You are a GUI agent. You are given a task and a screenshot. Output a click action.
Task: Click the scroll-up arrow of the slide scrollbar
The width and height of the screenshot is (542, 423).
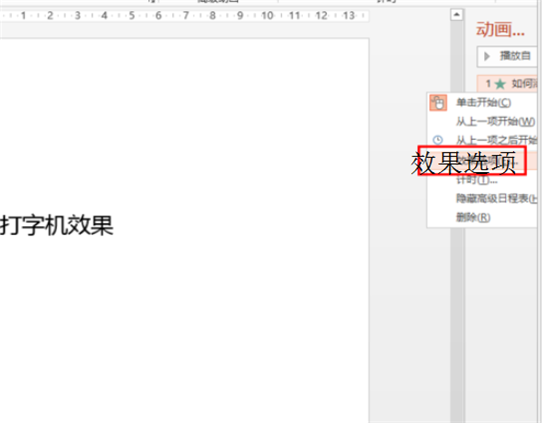(x=457, y=15)
